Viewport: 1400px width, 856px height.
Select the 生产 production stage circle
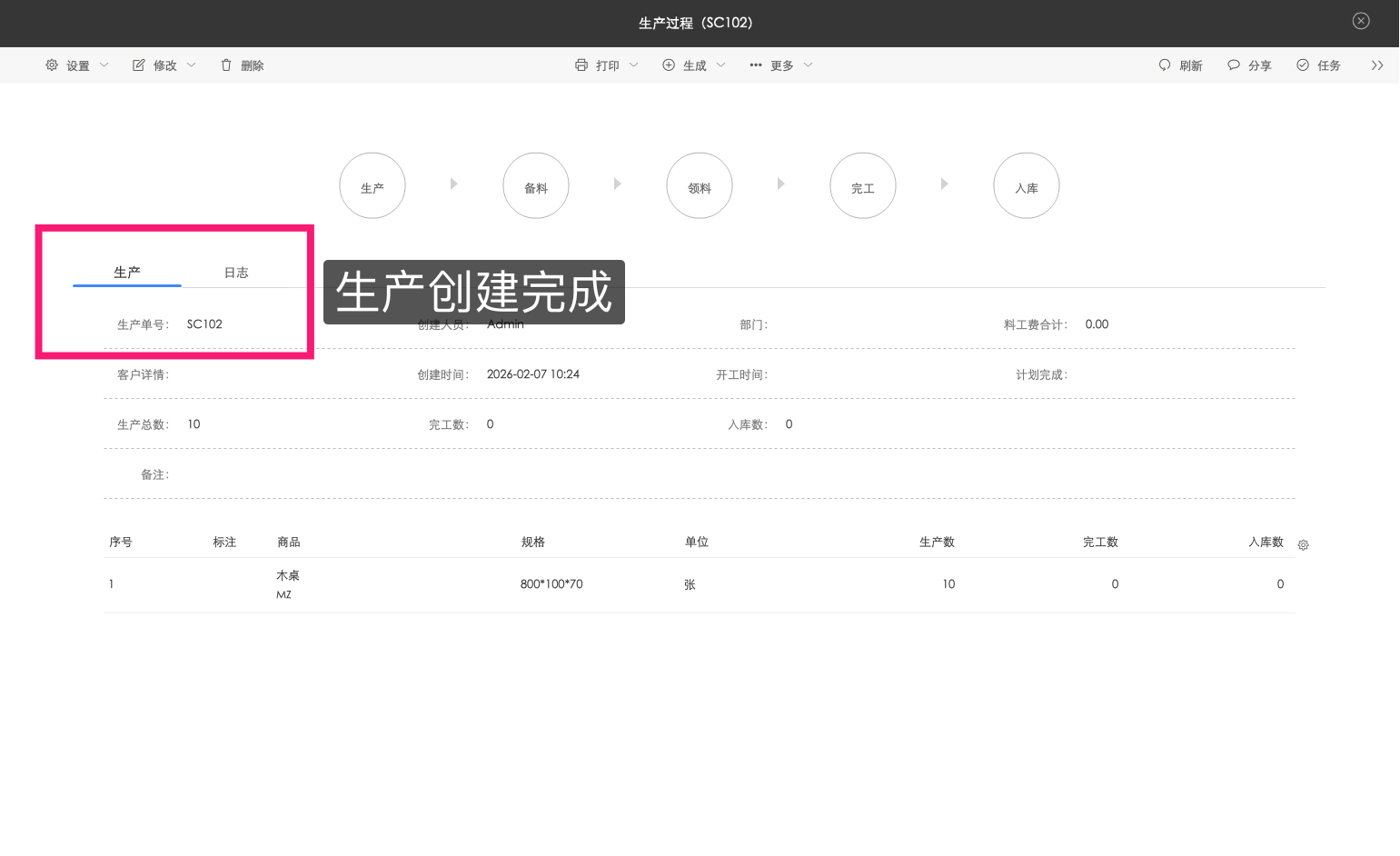click(372, 184)
